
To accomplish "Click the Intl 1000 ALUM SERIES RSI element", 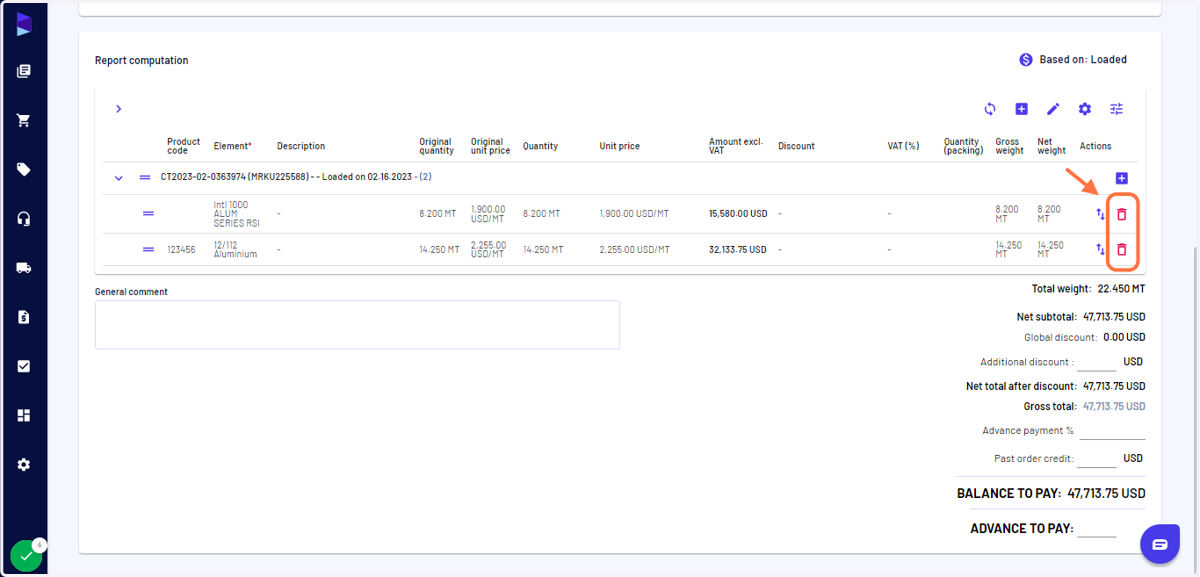I will (x=236, y=214).
